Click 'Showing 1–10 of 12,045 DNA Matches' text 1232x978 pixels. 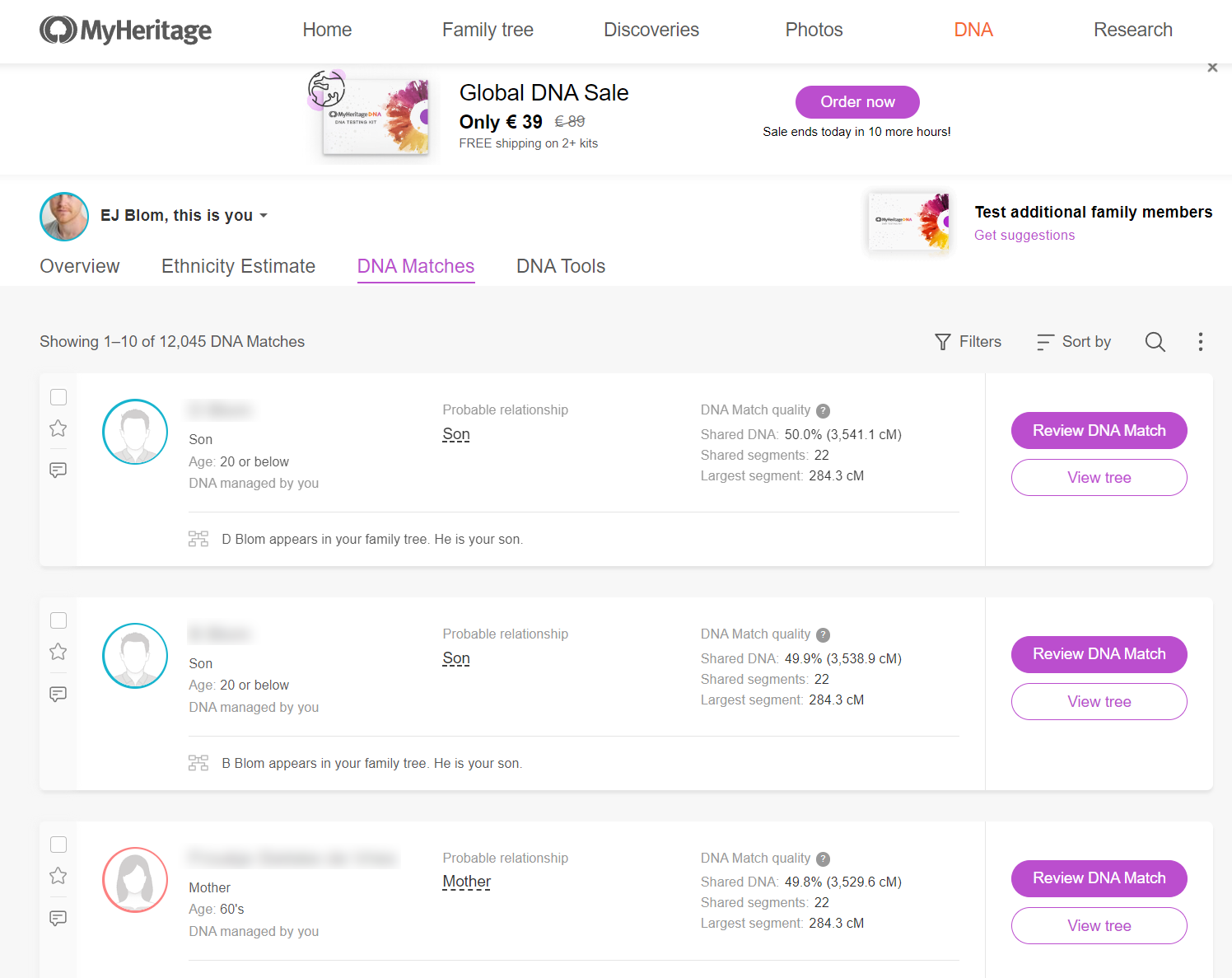coord(172,342)
